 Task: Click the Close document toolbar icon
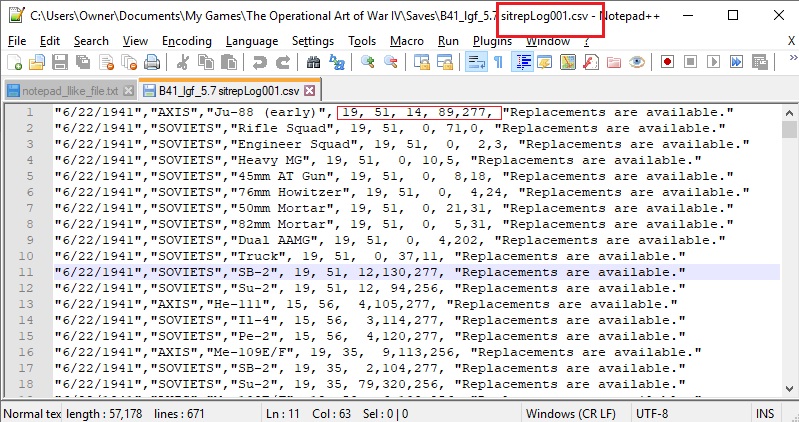point(106,62)
